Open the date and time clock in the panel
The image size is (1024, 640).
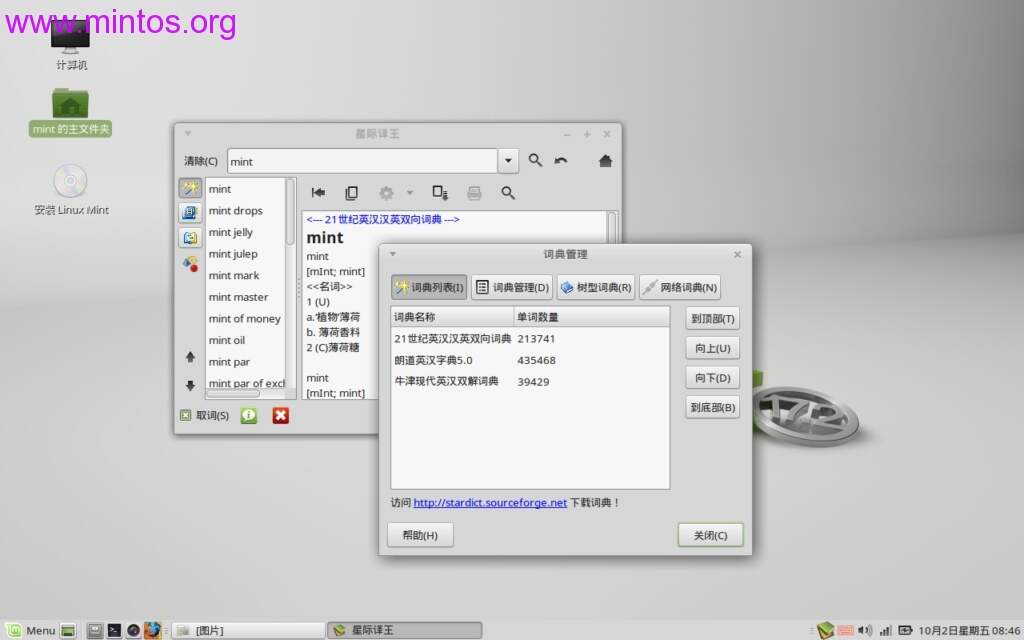969,630
